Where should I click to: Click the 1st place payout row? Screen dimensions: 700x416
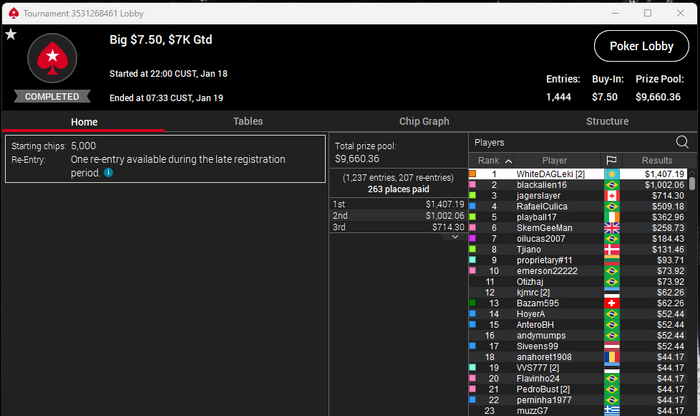coord(398,204)
